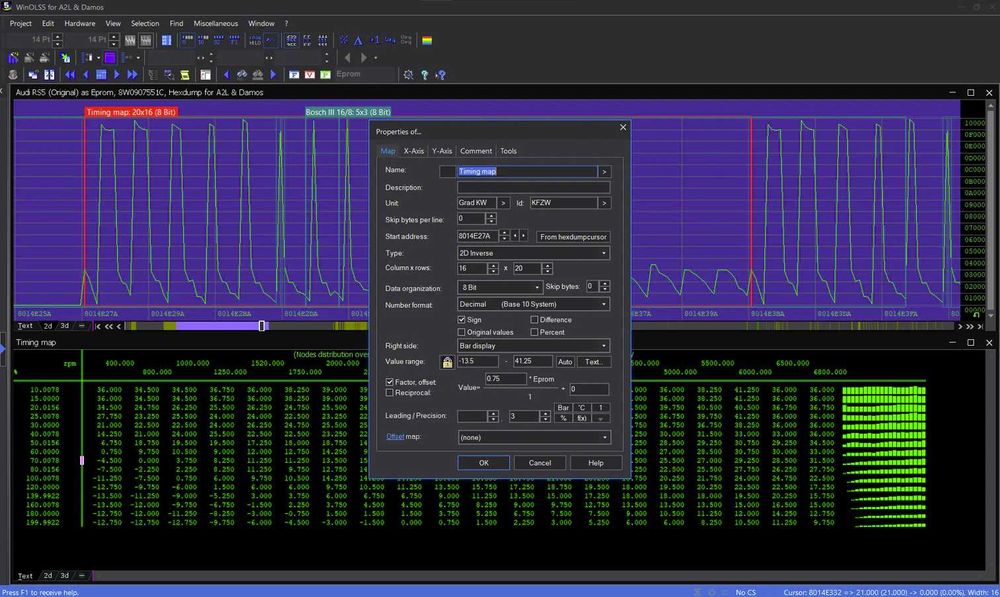Enable the Percent checkbox
1000x597 pixels.
(534, 332)
